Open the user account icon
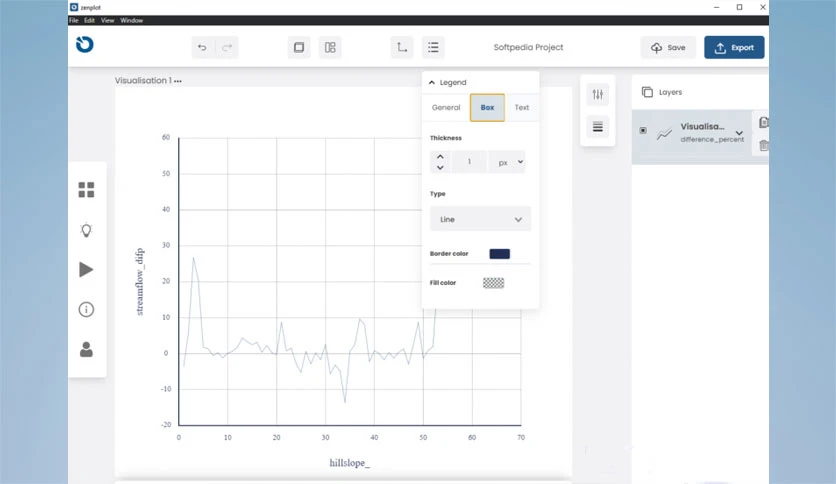836x484 pixels. pos(86,350)
